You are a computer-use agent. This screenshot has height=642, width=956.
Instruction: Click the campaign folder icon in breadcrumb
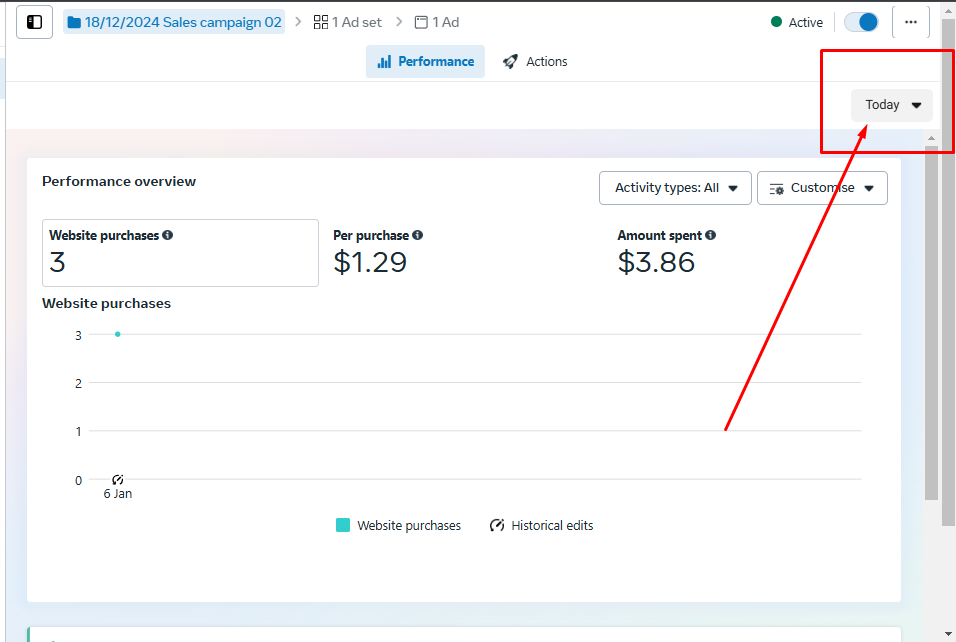pyautogui.click(x=74, y=22)
